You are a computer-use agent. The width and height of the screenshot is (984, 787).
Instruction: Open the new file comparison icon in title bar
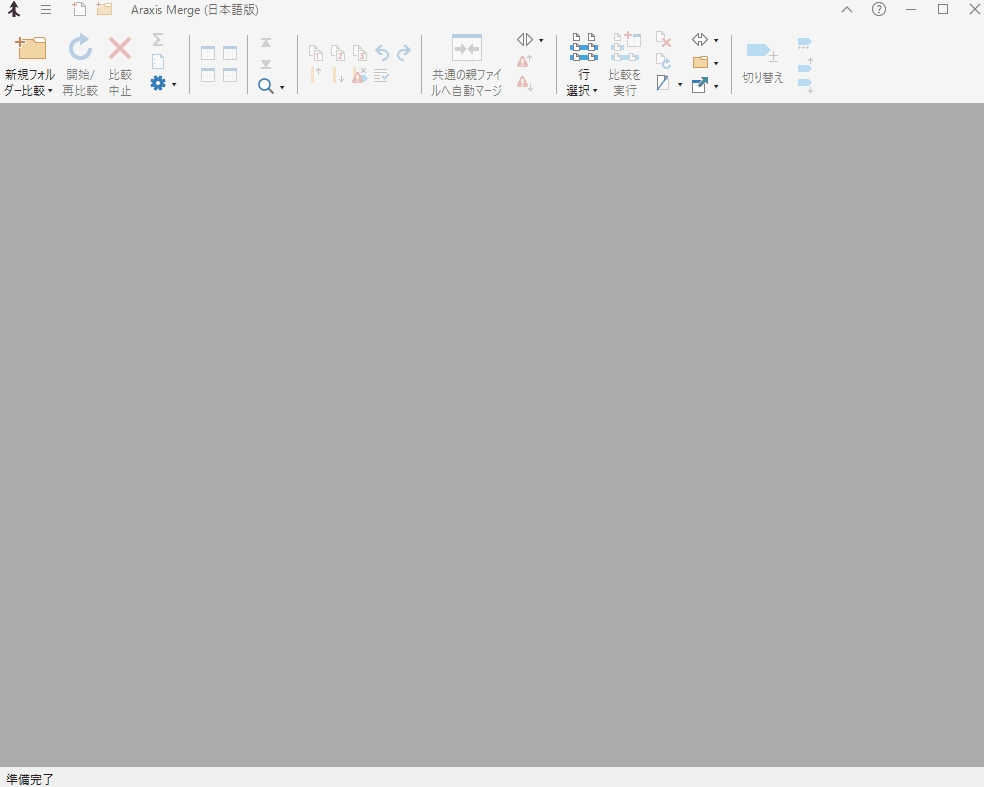click(80, 9)
